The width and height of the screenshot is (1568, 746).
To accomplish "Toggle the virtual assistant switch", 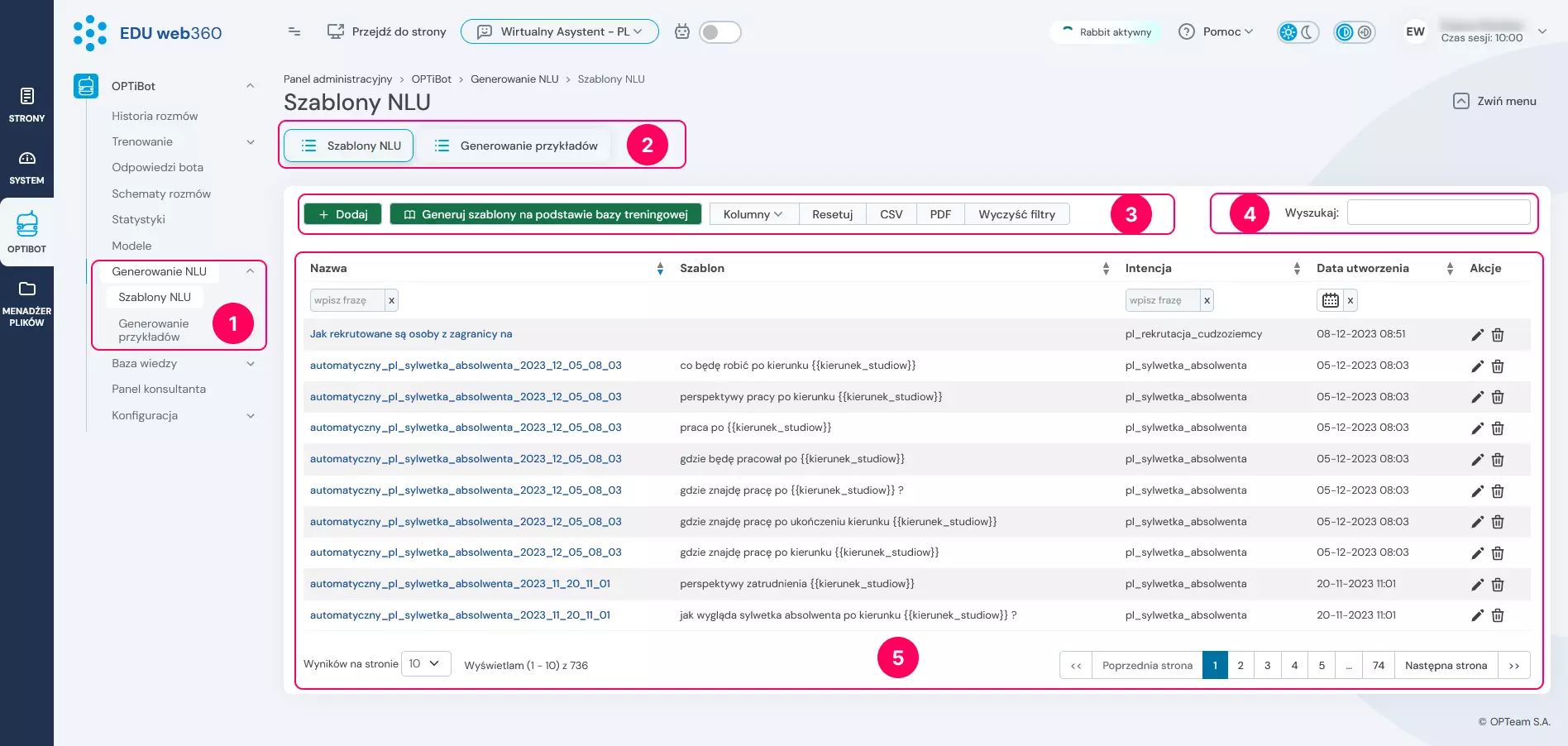I will [719, 32].
